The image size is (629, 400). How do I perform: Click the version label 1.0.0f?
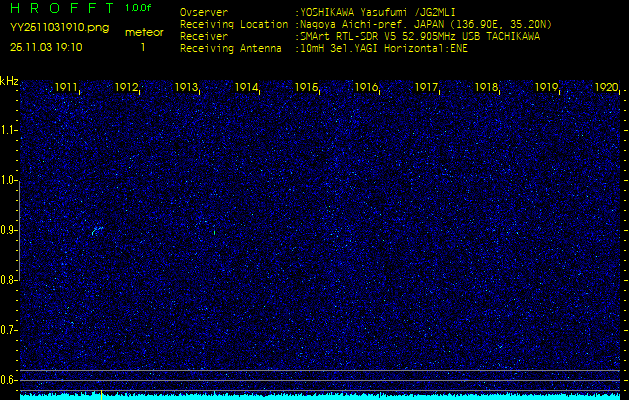pos(138,8)
